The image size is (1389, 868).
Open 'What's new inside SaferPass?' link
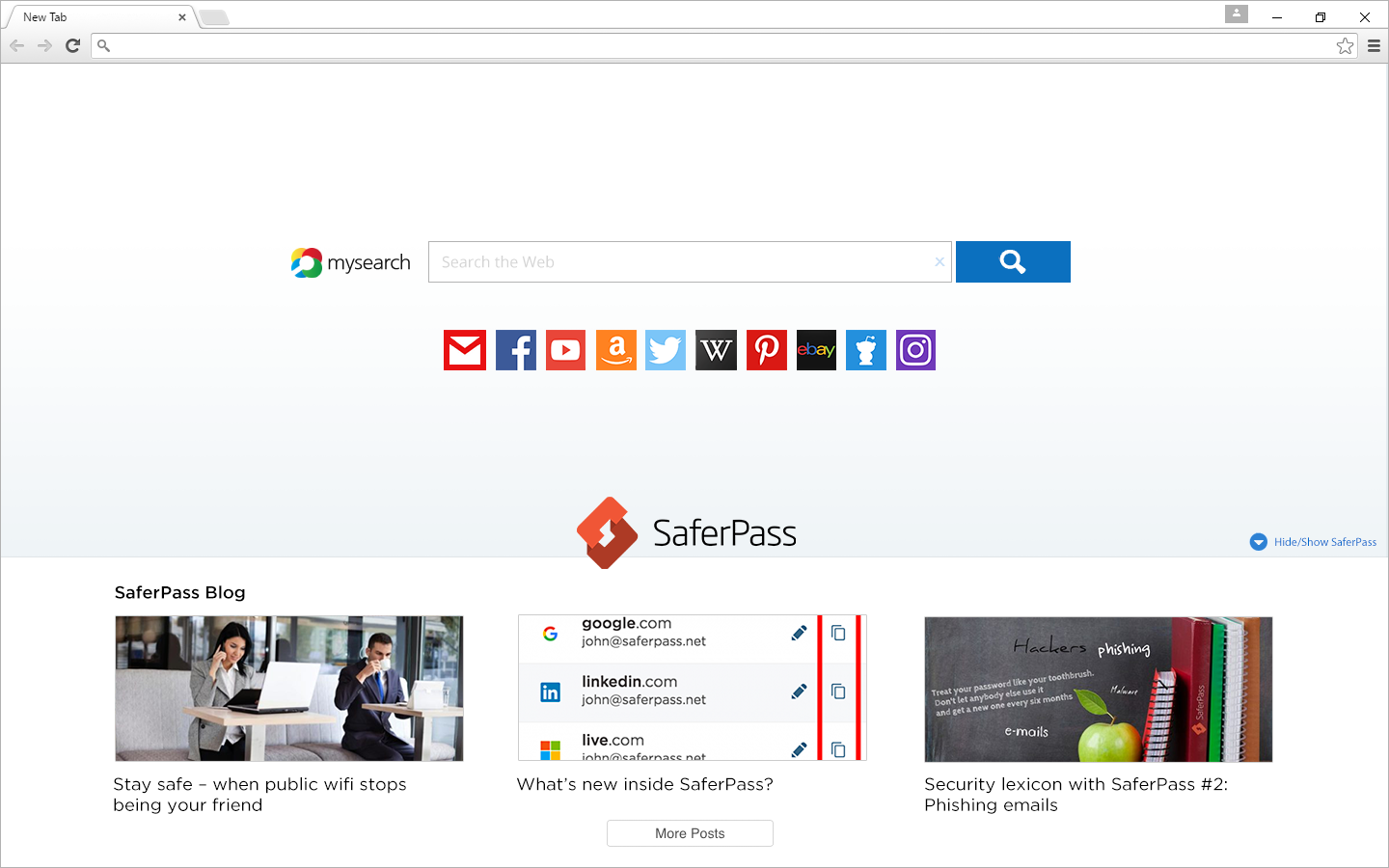click(645, 784)
